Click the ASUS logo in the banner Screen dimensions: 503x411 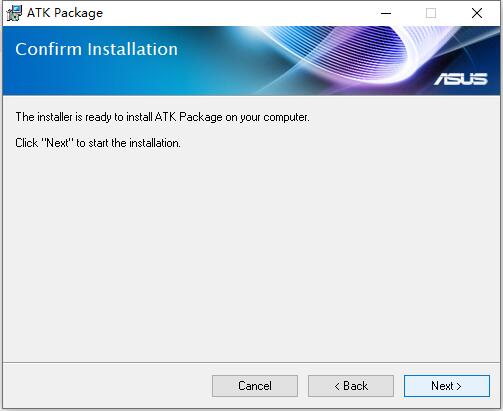461,79
